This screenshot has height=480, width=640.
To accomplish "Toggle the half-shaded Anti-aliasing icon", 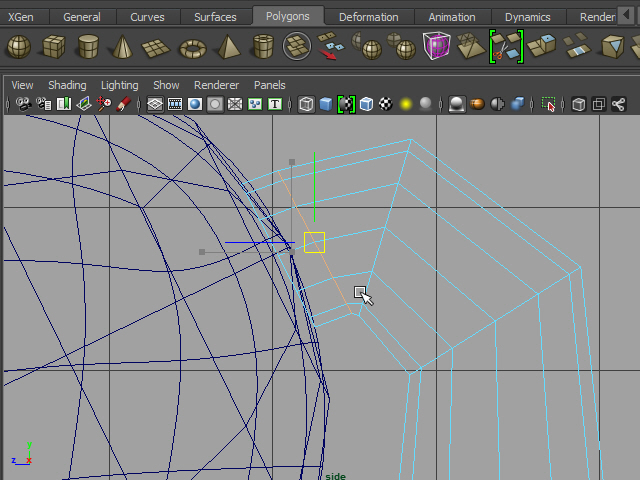I will coord(497,104).
